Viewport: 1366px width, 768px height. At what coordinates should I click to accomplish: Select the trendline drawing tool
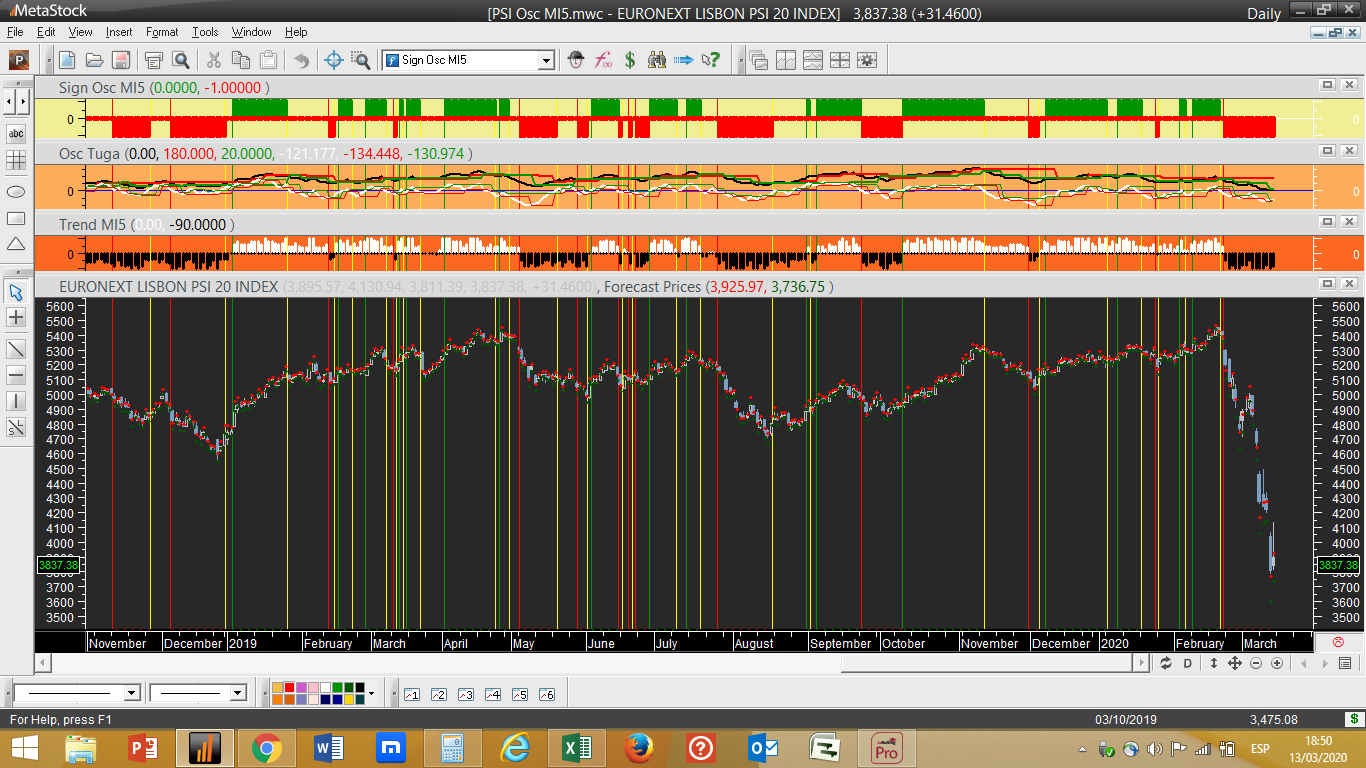pos(16,349)
